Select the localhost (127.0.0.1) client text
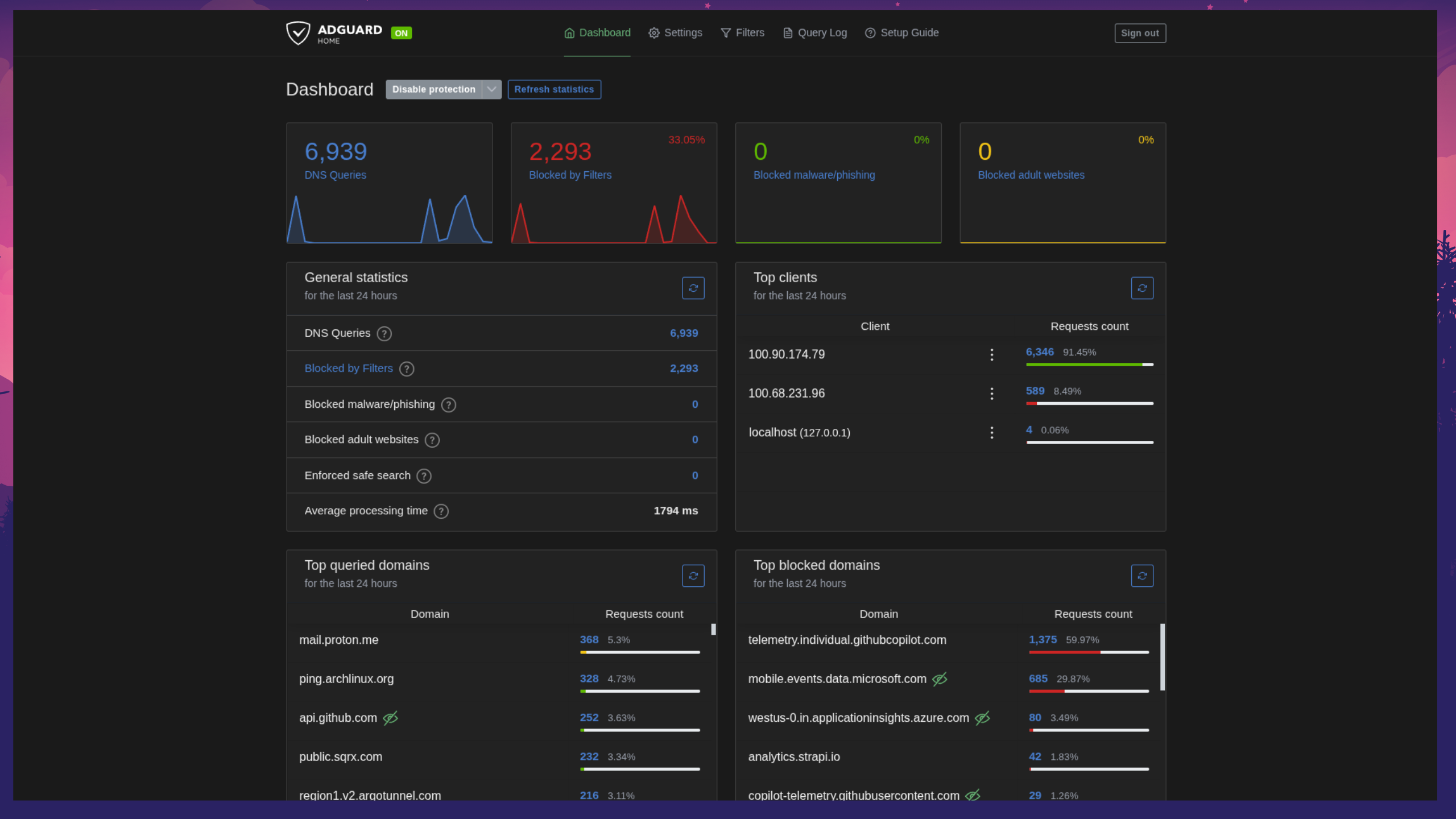This screenshot has width=1456, height=819. (799, 433)
